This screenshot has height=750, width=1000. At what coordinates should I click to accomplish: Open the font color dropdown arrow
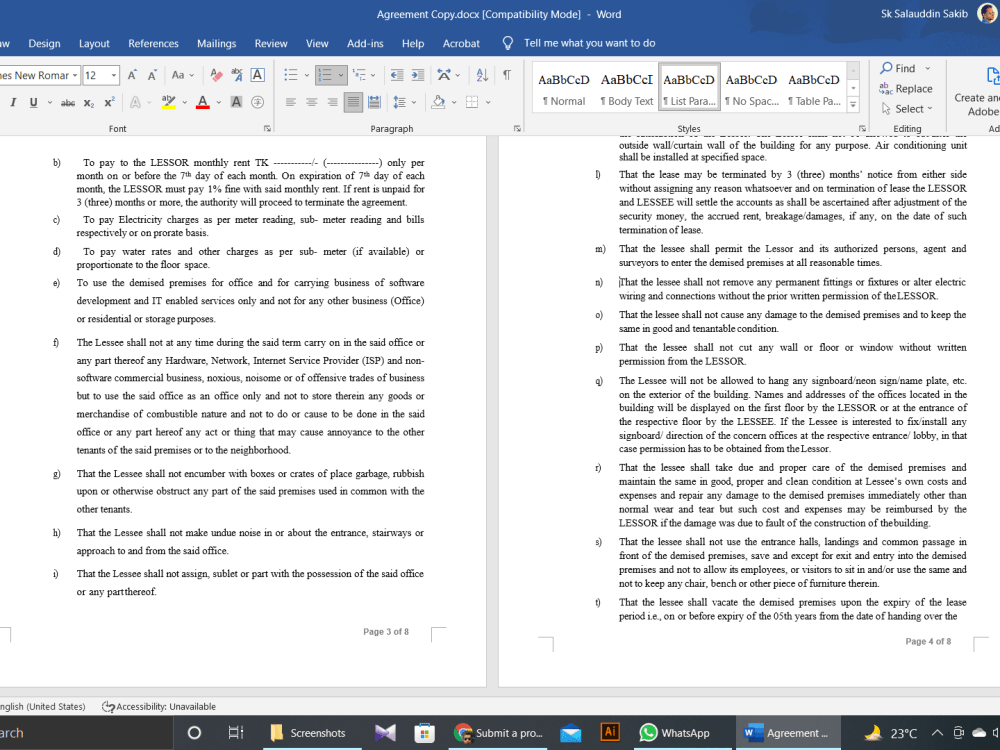pos(219,102)
